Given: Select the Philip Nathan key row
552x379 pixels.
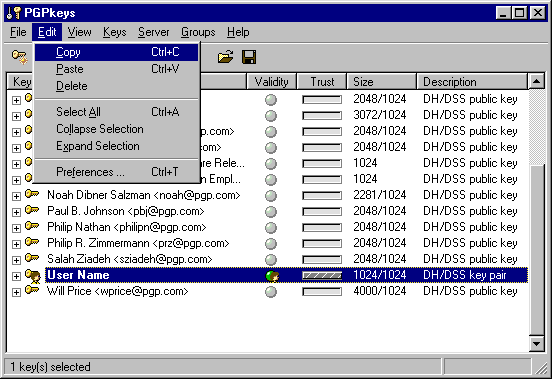Looking at the screenshot, I should (268, 227).
